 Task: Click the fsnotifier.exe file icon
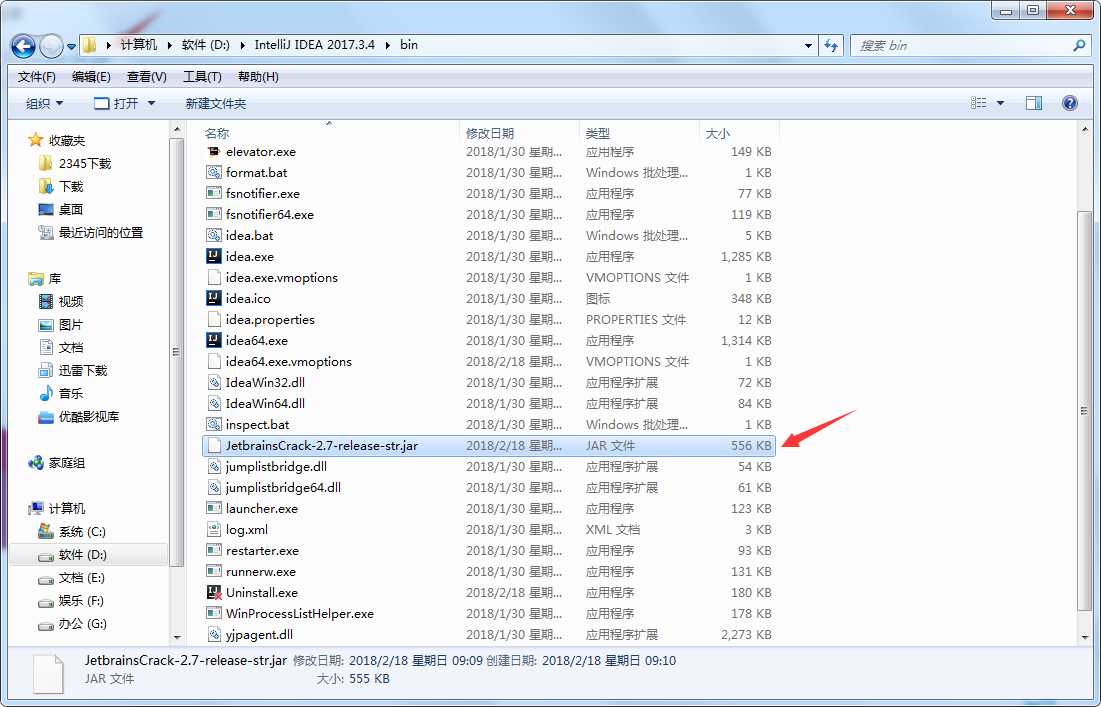click(214, 193)
